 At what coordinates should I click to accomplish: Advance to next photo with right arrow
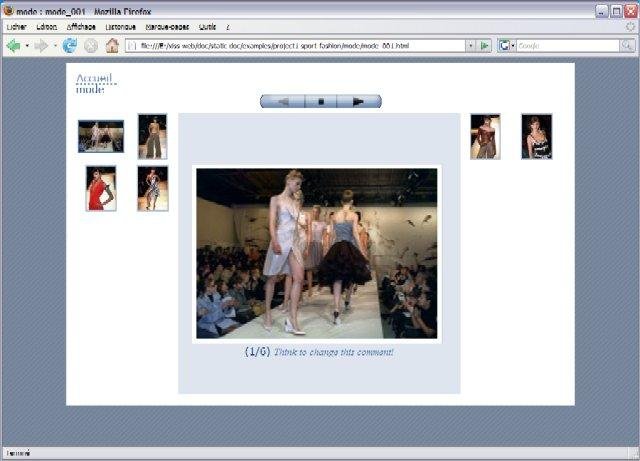pos(359,101)
